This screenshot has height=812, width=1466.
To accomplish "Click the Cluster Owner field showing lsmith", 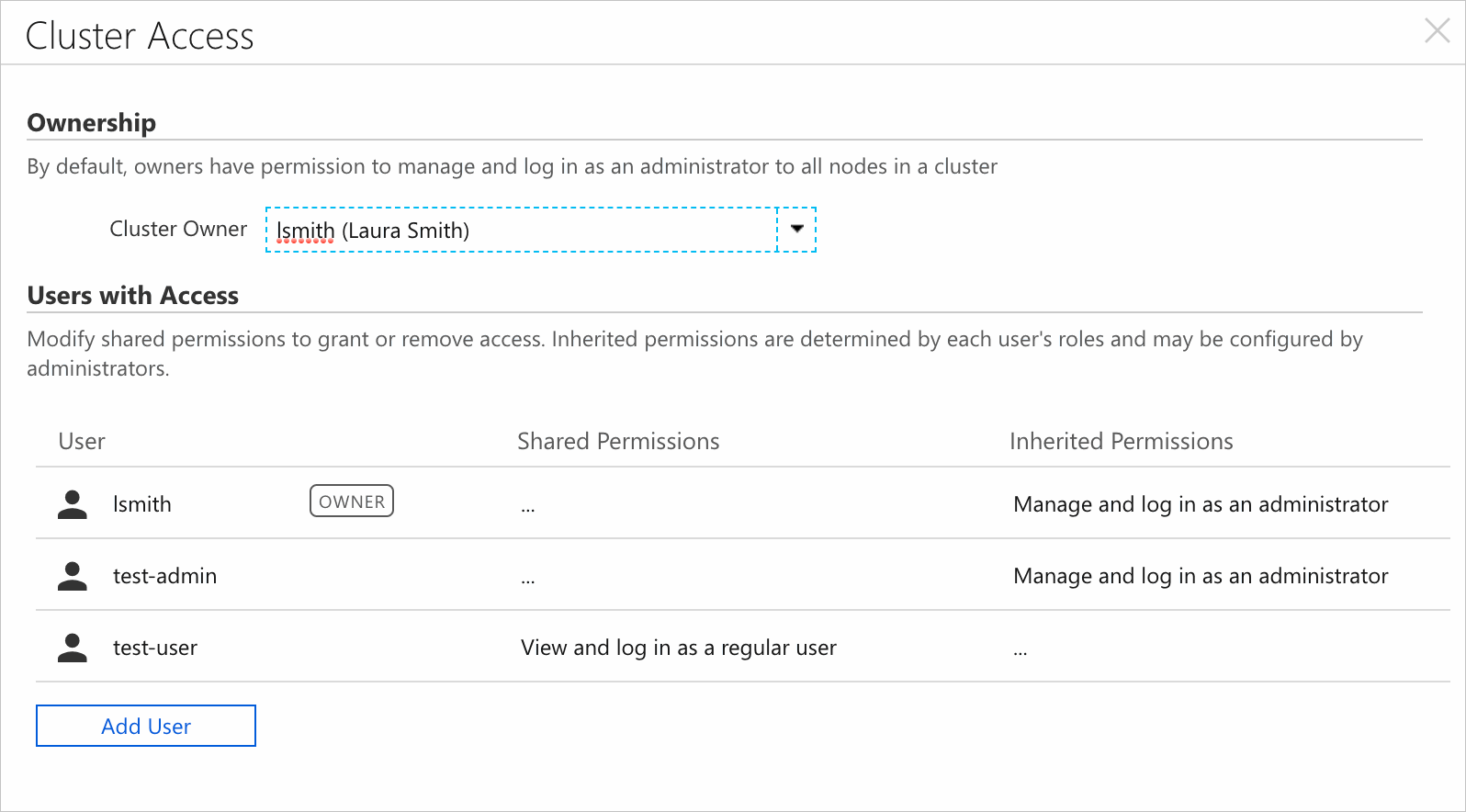I will point(522,230).
